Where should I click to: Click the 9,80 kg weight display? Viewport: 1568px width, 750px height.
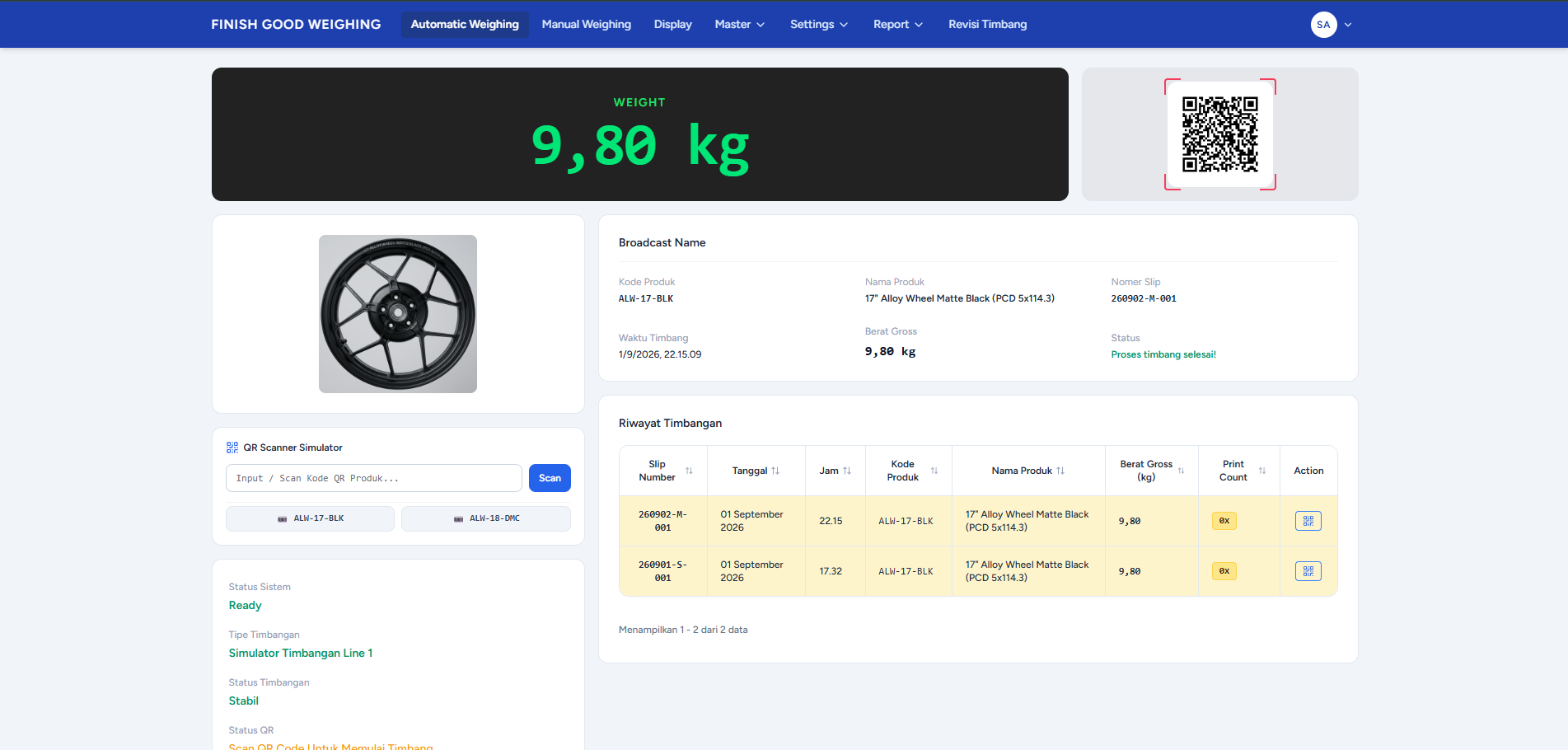coord(639,147)
